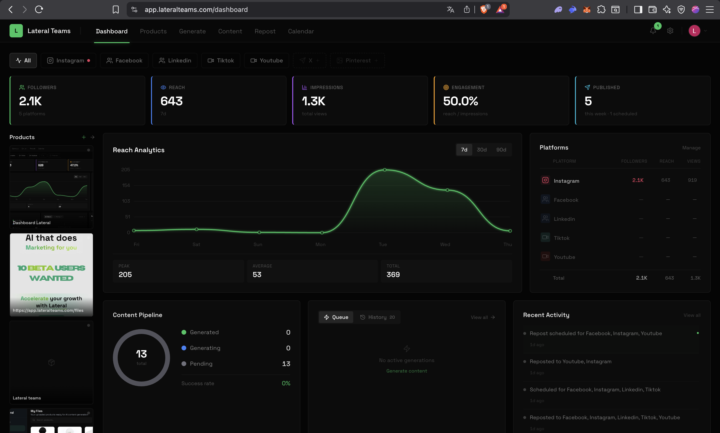Click the Youtube icon in Platforms list

(x=545, y=256)
